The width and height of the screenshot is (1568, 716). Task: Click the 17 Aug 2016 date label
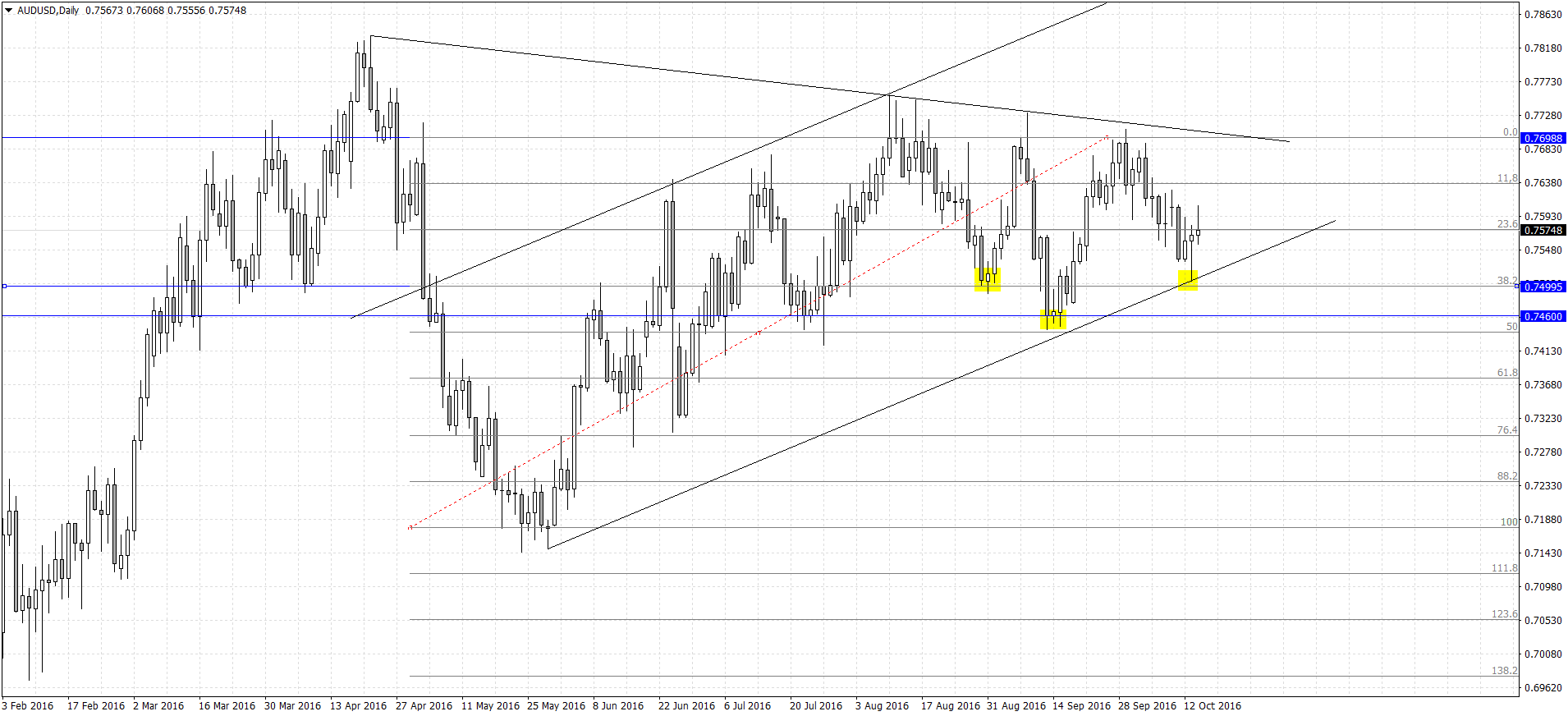951,706
